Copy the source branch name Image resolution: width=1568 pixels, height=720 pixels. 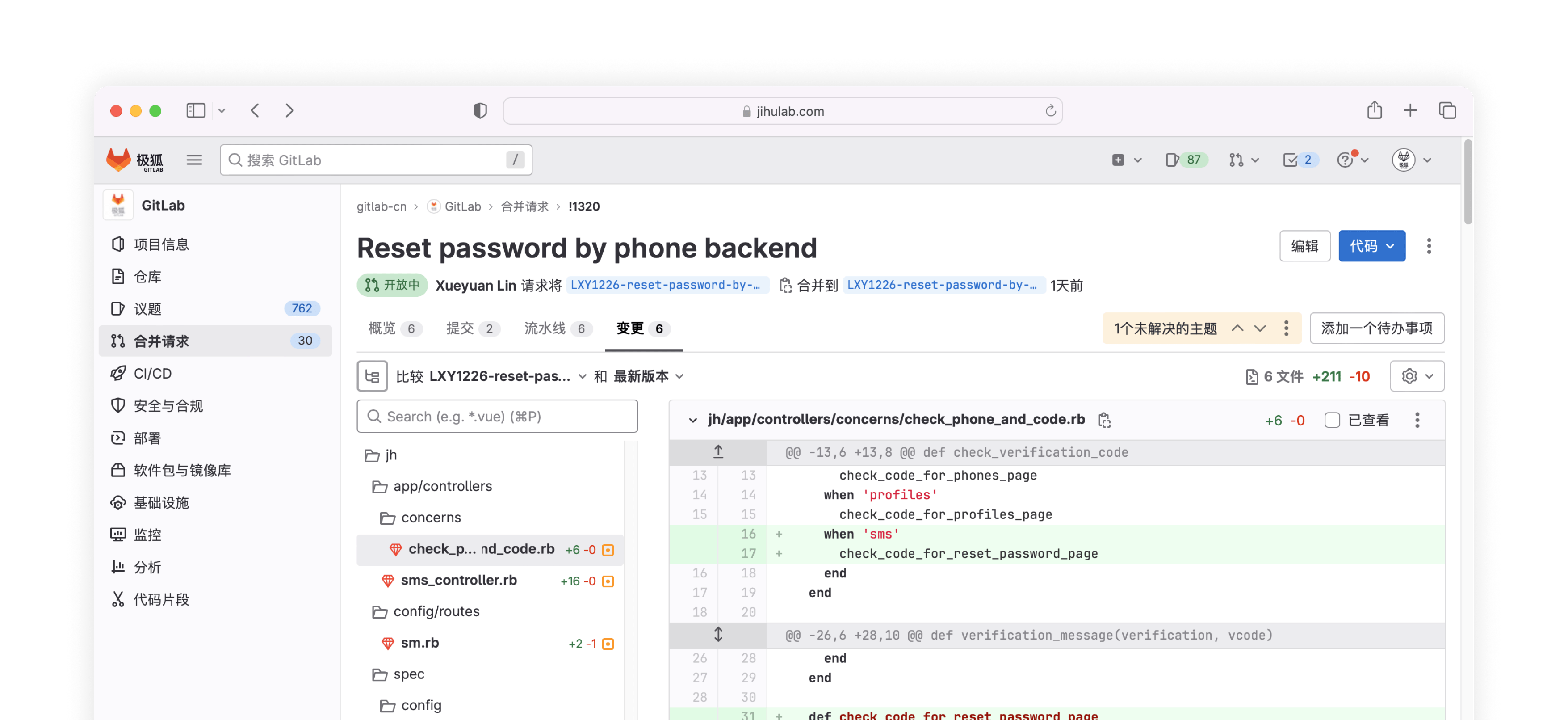point(785,285)
